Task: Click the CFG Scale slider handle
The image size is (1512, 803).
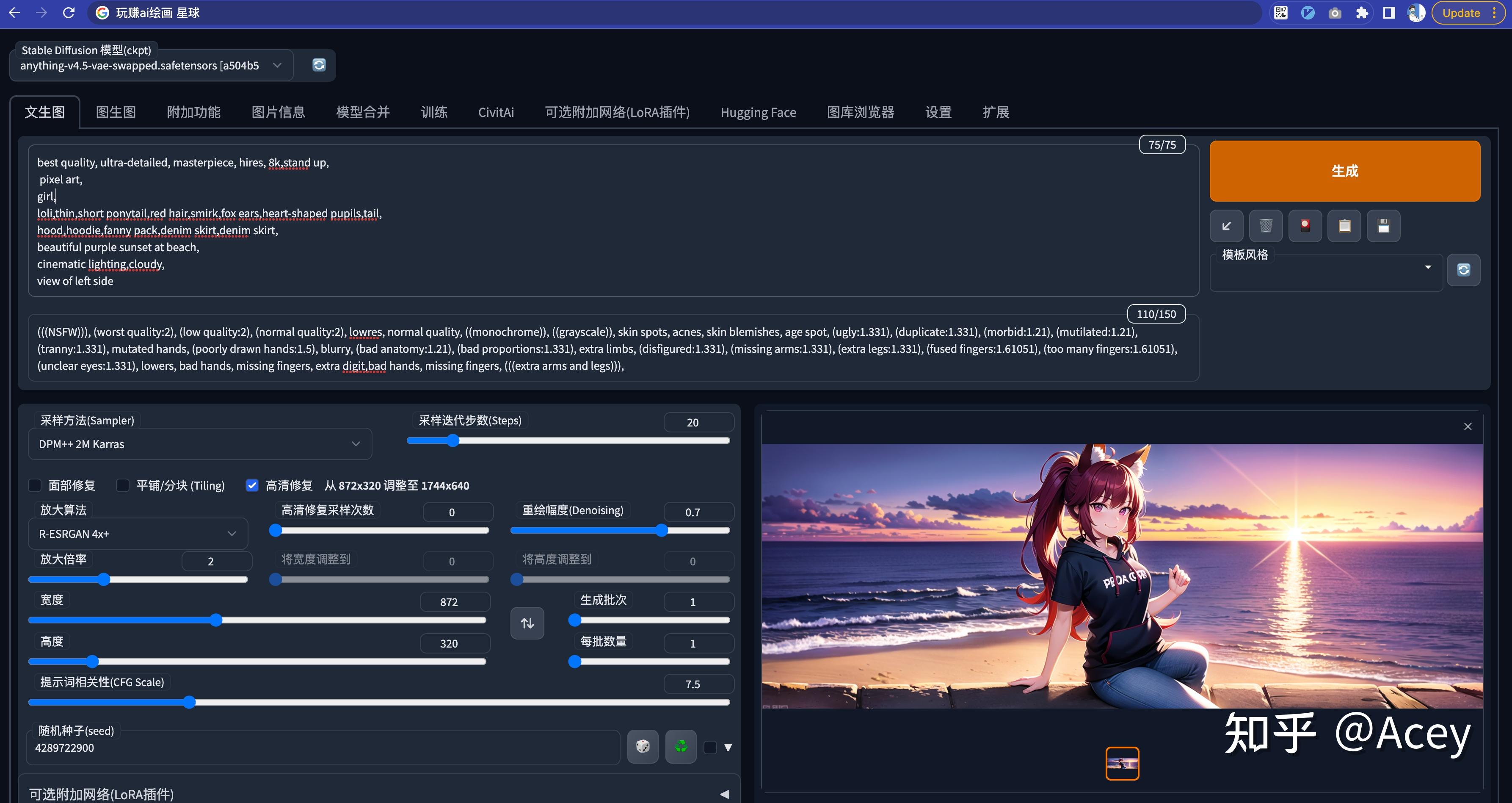Action: [x=189, y=702]
